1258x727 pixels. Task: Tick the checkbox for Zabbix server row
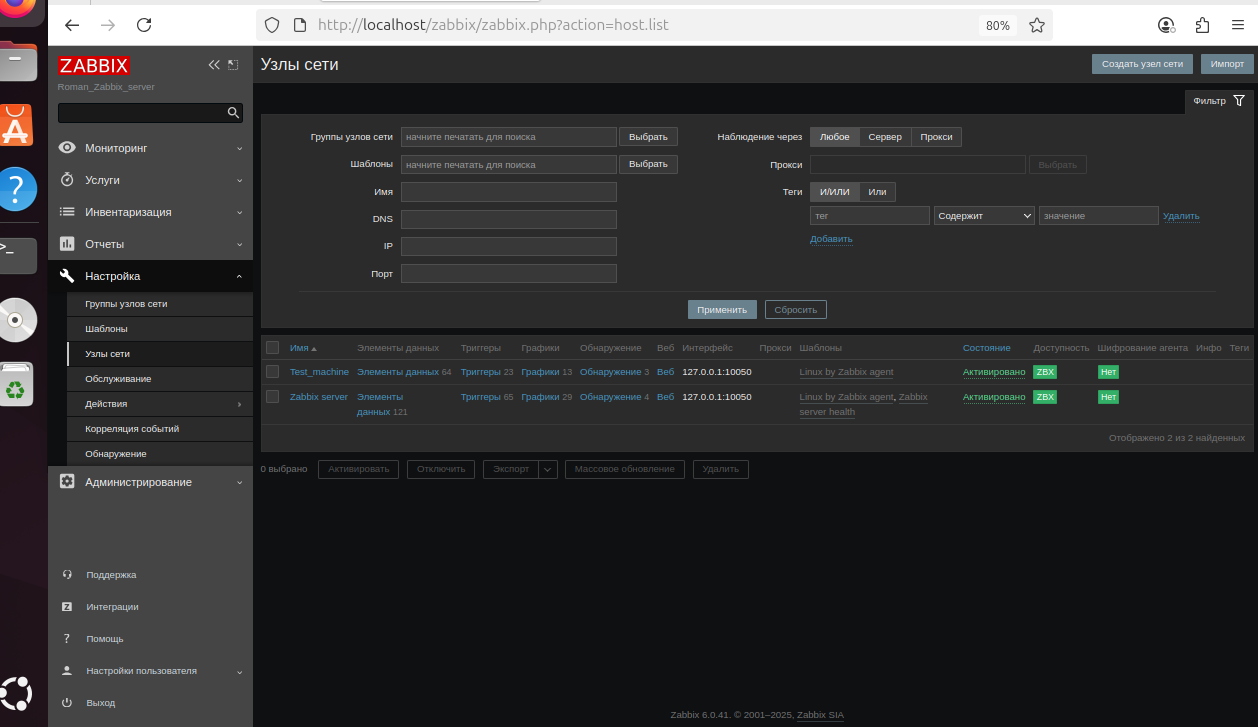(272, 397)
